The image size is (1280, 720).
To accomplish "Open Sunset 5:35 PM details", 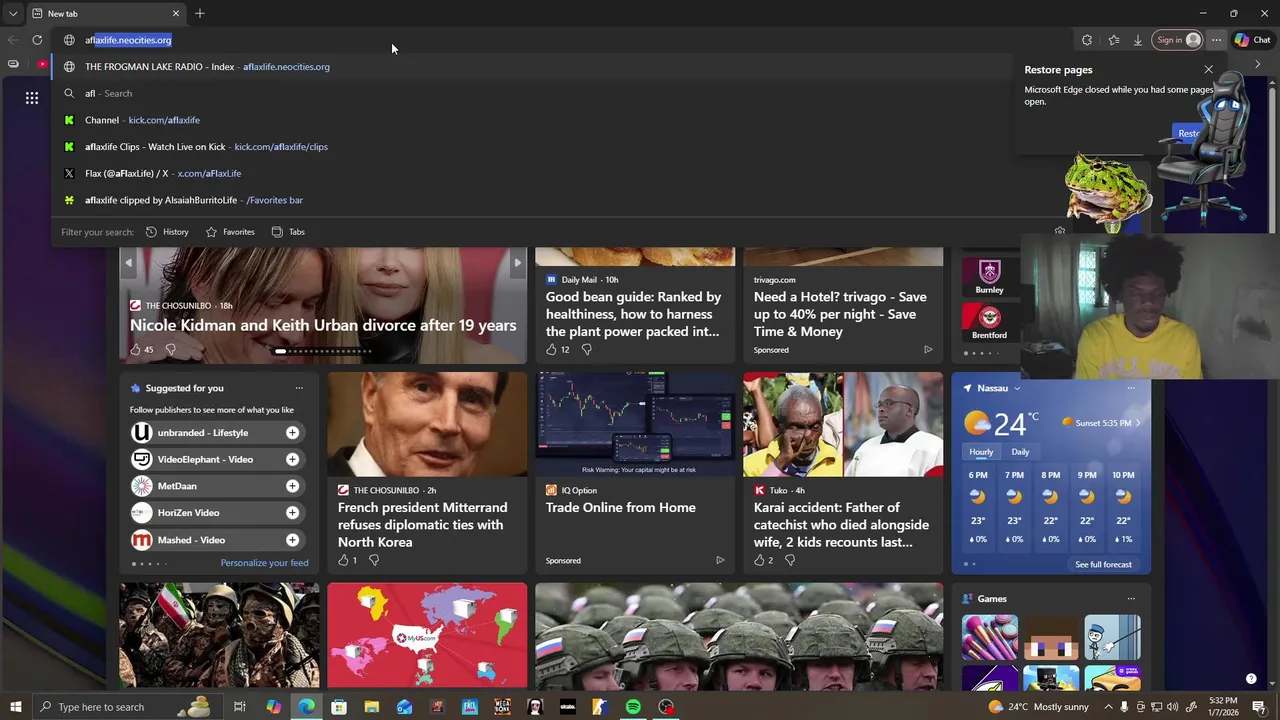I will click(x=1100, y=423).
